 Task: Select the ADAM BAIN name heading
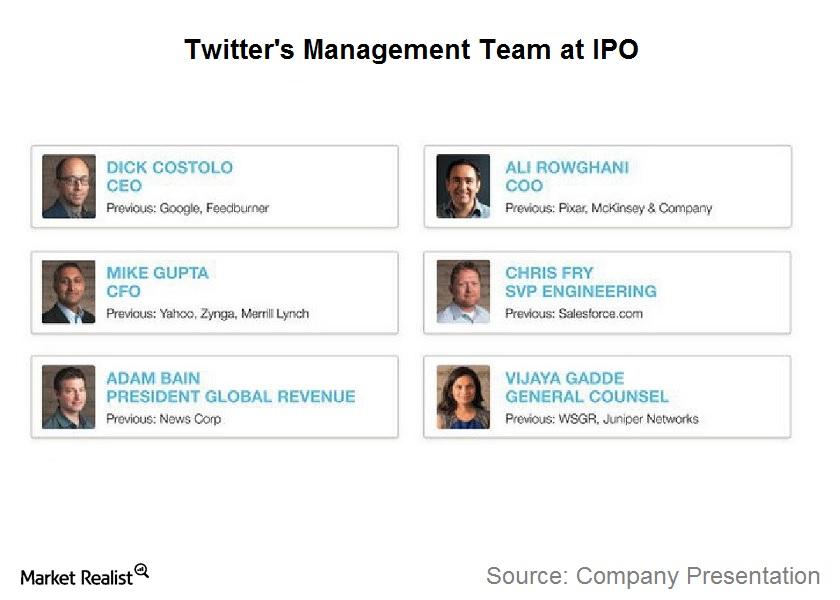coord(153,378)
